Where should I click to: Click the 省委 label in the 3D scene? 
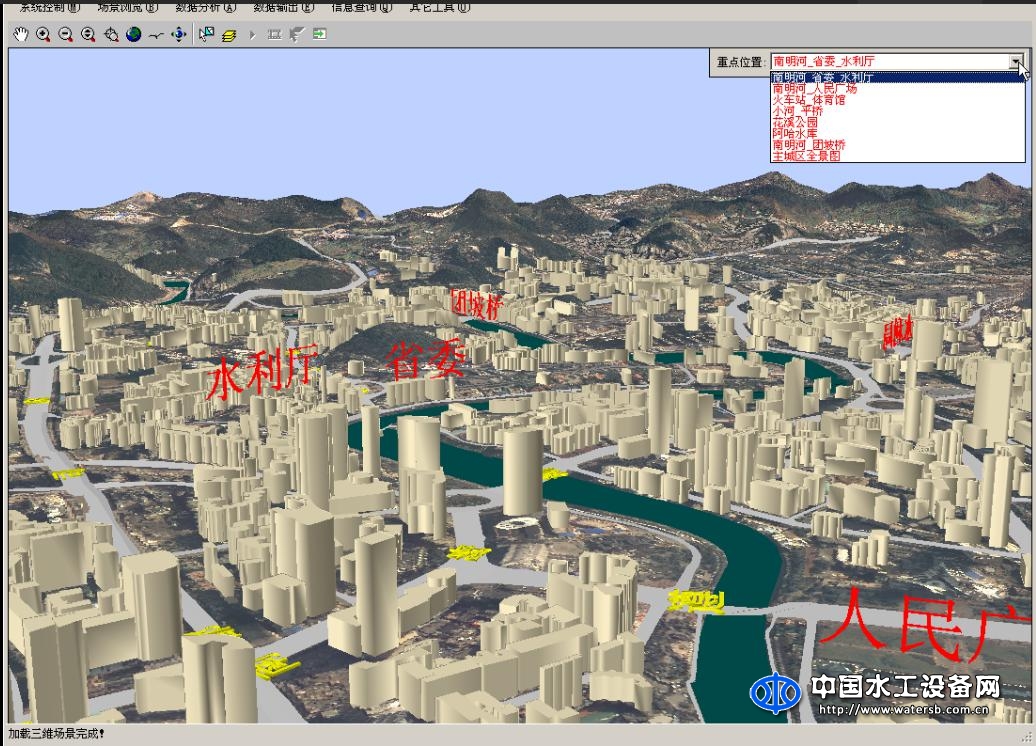(x=426, y=359)
